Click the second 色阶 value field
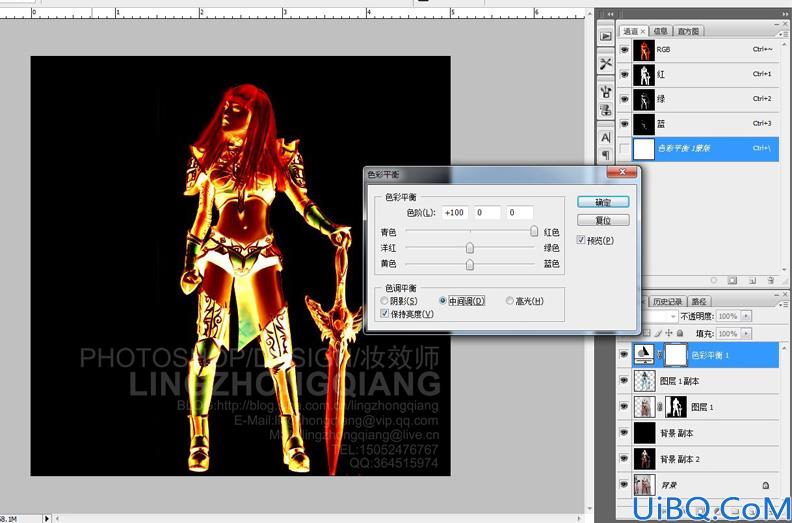The image size is (792, 523). [487, 213]
